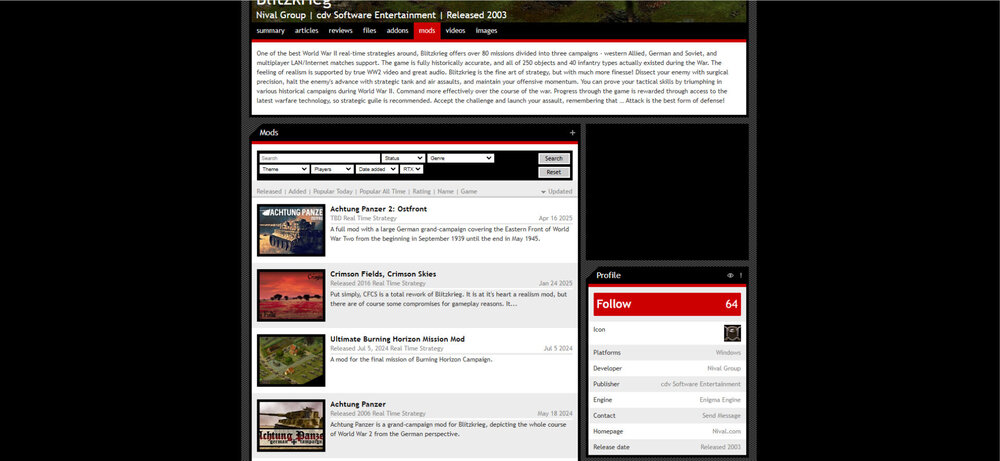Open the Achtung Panzer 2006 mod title

coord(358,404)
